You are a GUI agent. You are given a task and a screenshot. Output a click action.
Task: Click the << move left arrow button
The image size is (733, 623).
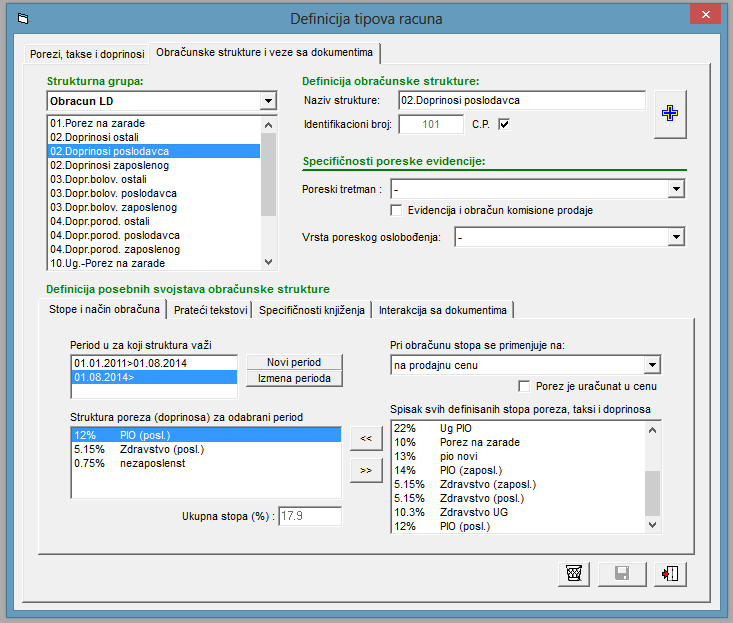click(364, 438)
